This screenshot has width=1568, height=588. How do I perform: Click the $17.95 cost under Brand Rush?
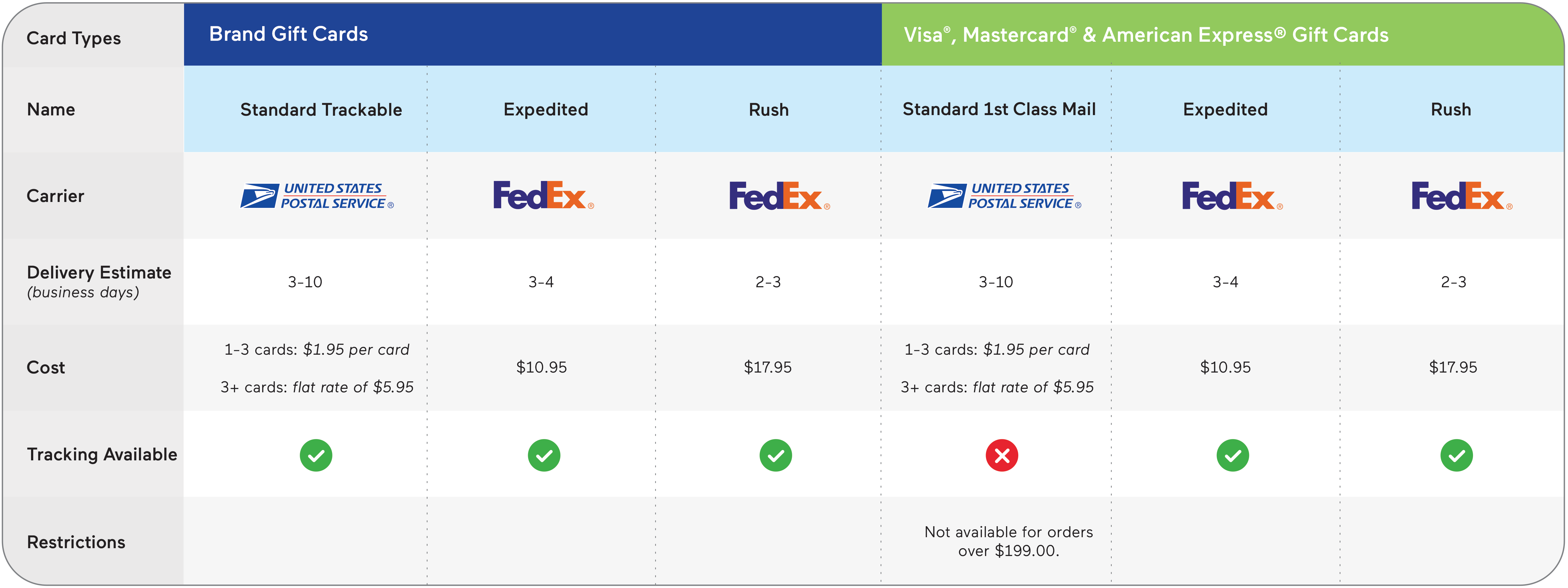click(768, 367)
